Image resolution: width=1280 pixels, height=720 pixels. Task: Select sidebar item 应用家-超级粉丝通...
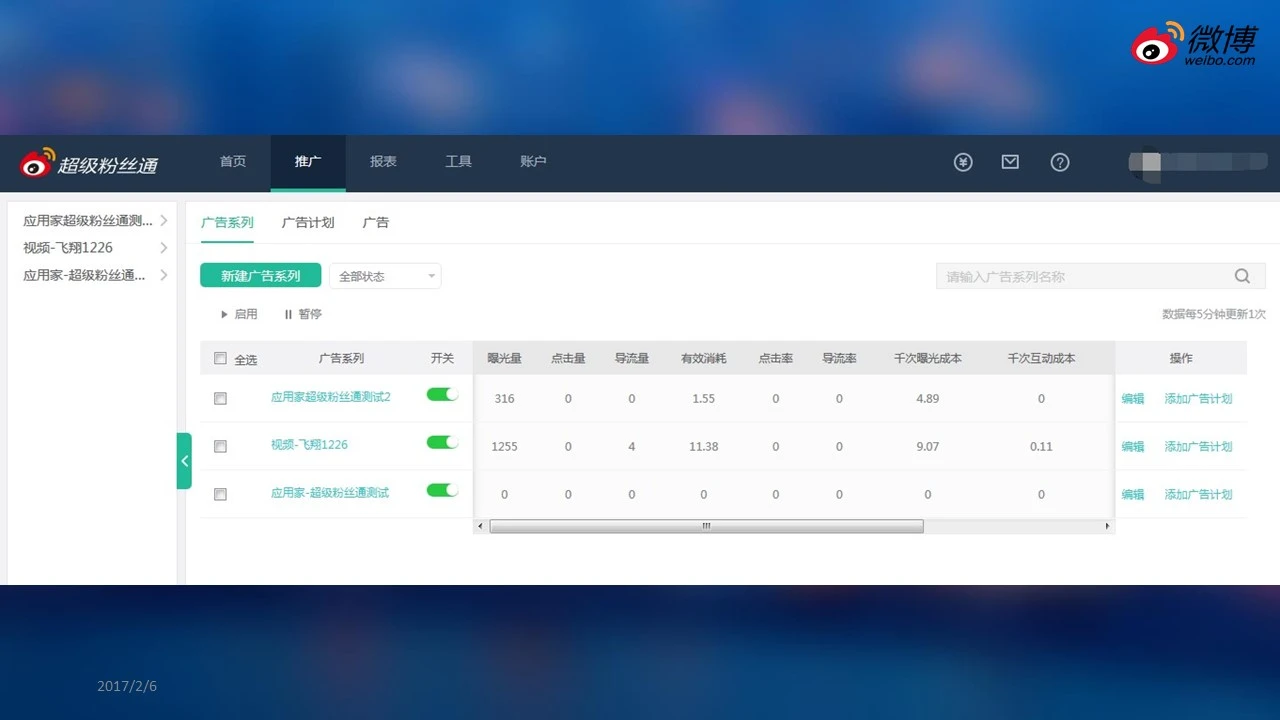coord(85,274)
